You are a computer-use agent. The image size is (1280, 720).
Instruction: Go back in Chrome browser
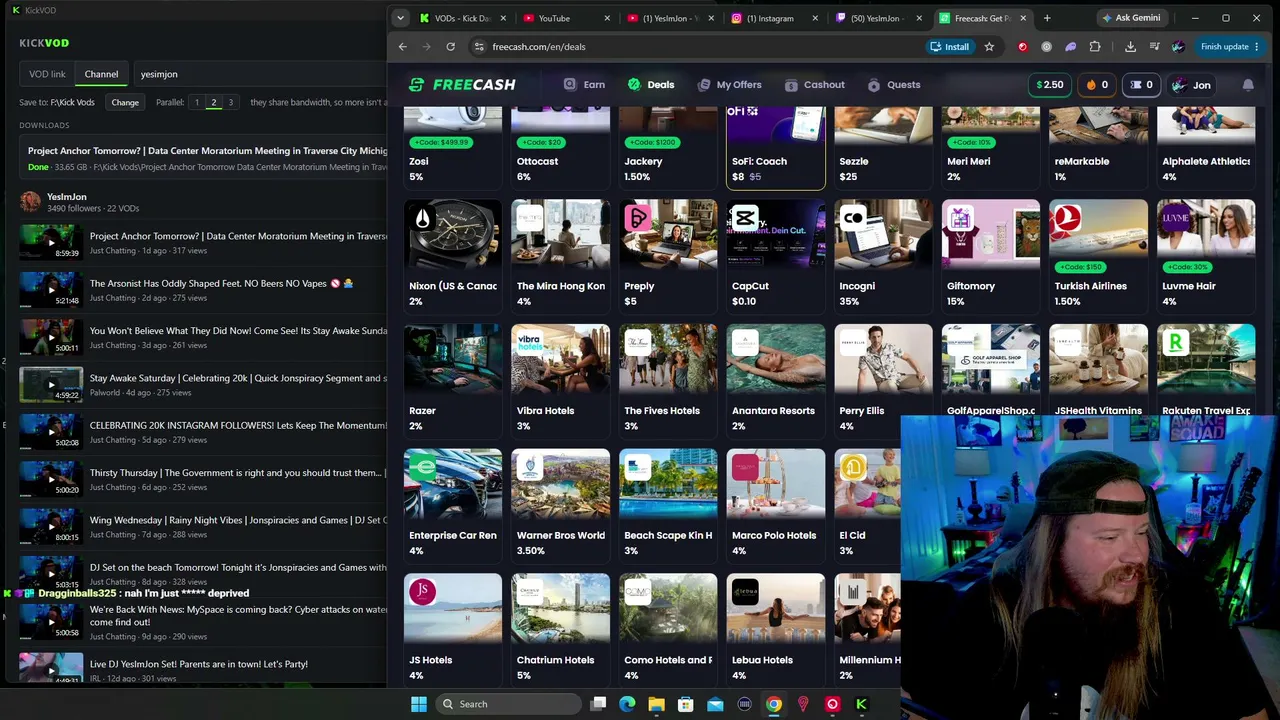[x=402, y=46]
